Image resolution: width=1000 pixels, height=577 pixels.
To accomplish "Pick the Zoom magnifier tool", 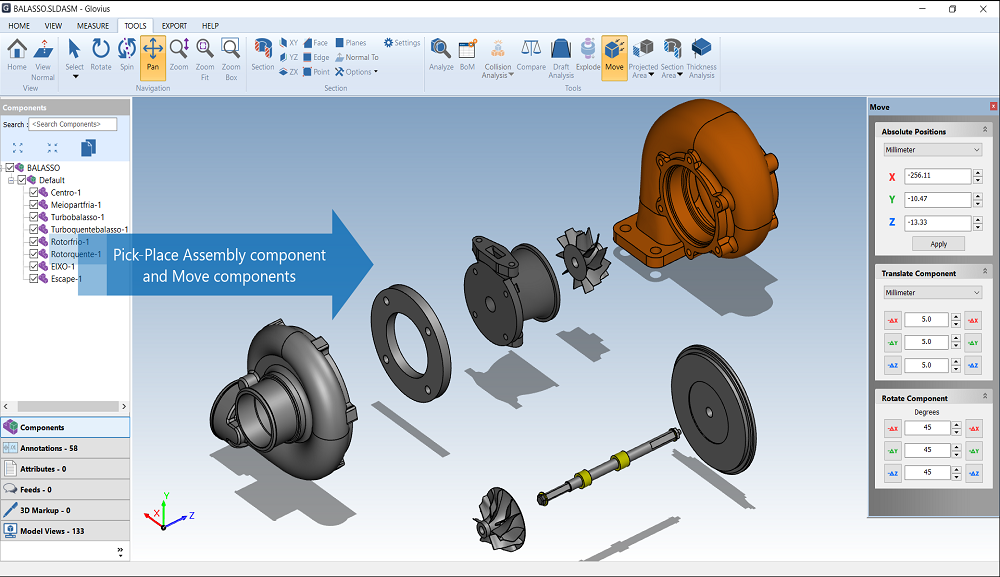I will coord(179,49).
